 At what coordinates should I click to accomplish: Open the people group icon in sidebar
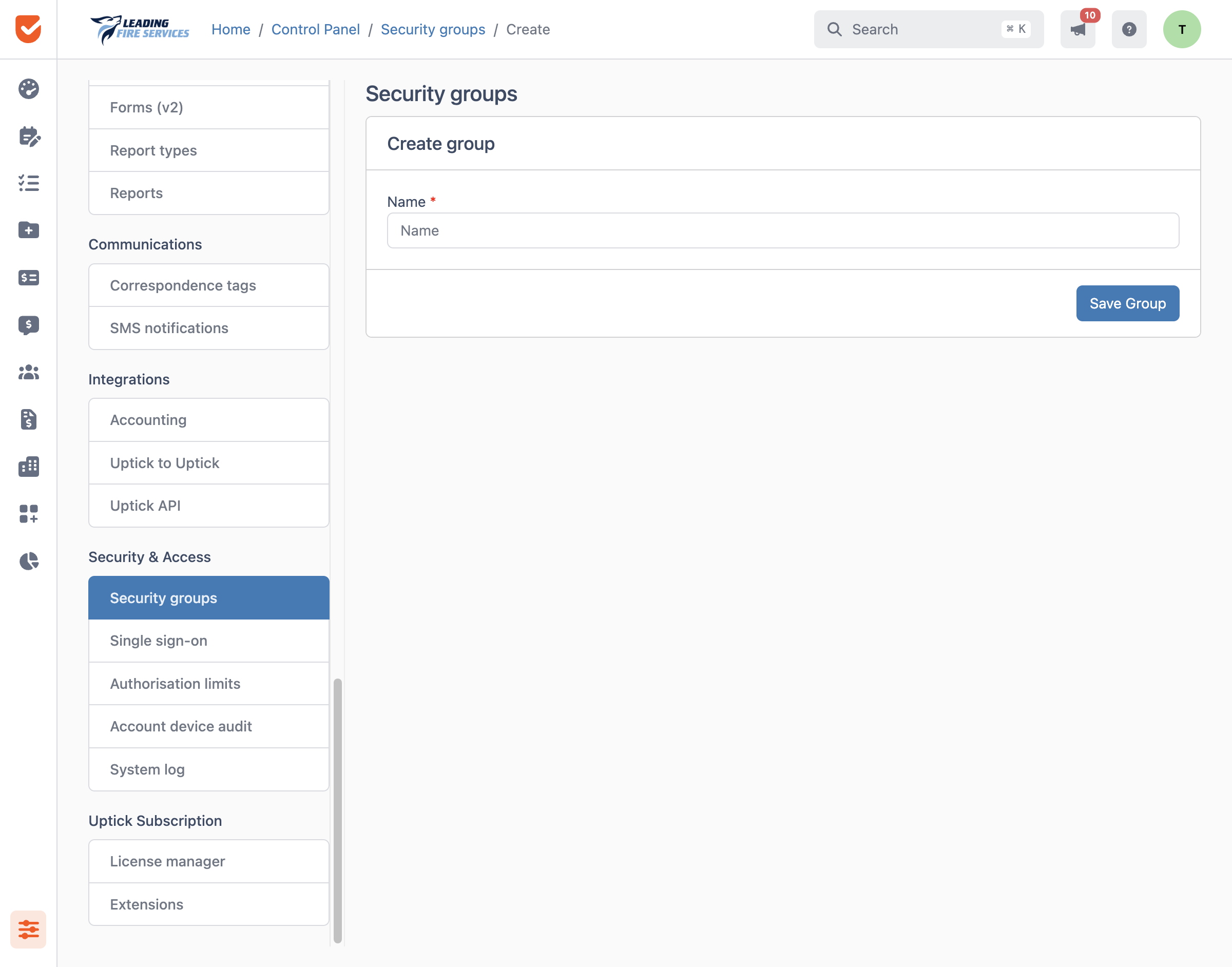tap(28, 372)
